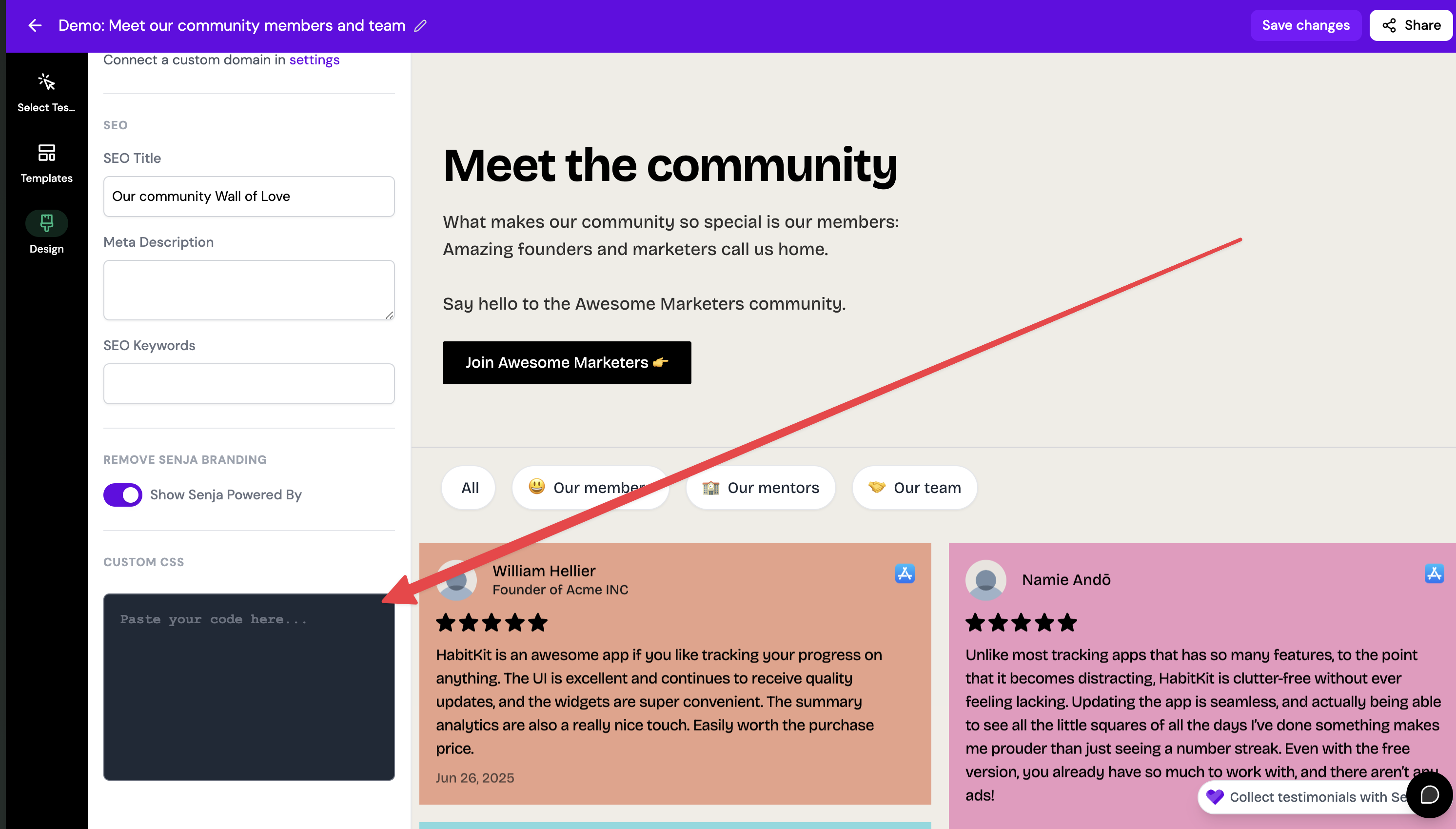1456x829 pixels.
Task: Select the Our team filter tab
Action: (x=915, y=487)
